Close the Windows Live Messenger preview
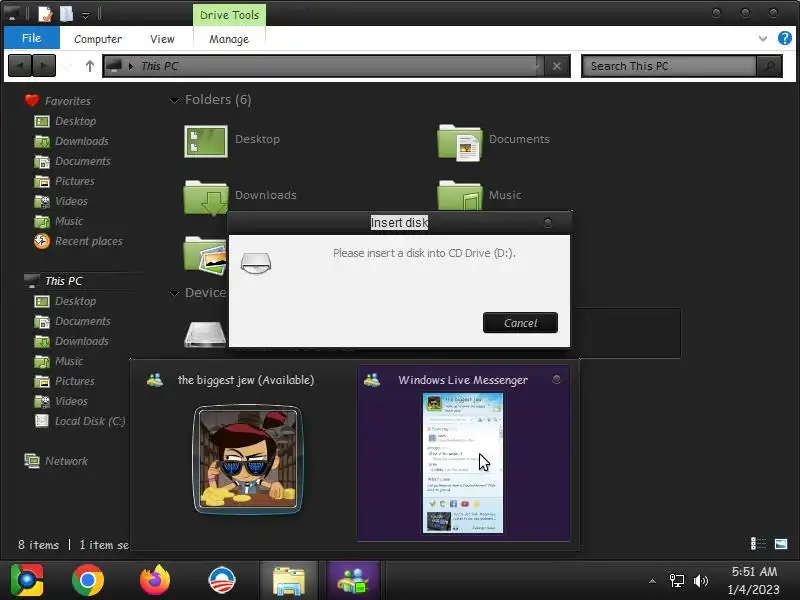800x600 pixels. click(556, 379)
